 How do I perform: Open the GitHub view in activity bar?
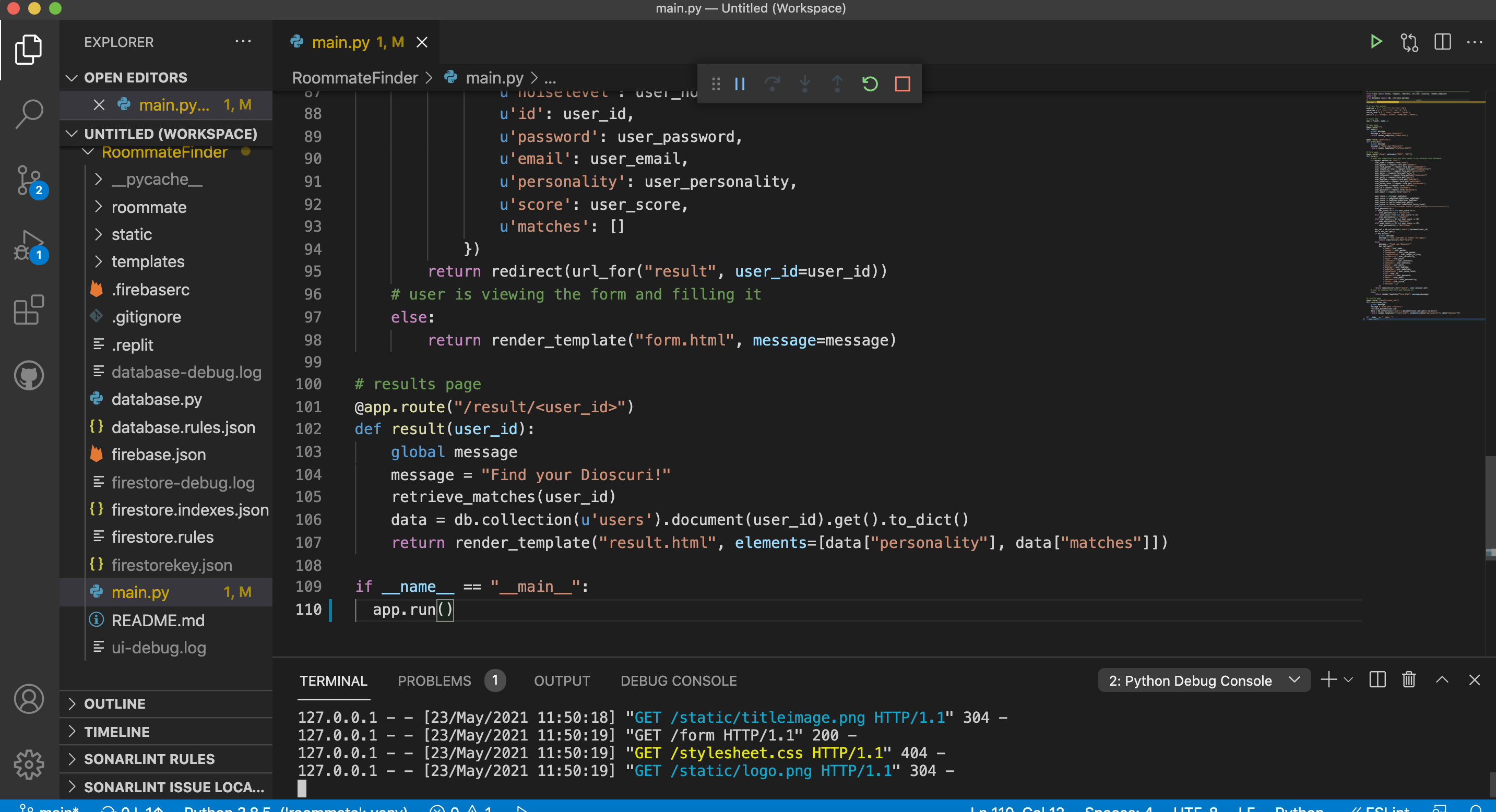pos(29,375)
